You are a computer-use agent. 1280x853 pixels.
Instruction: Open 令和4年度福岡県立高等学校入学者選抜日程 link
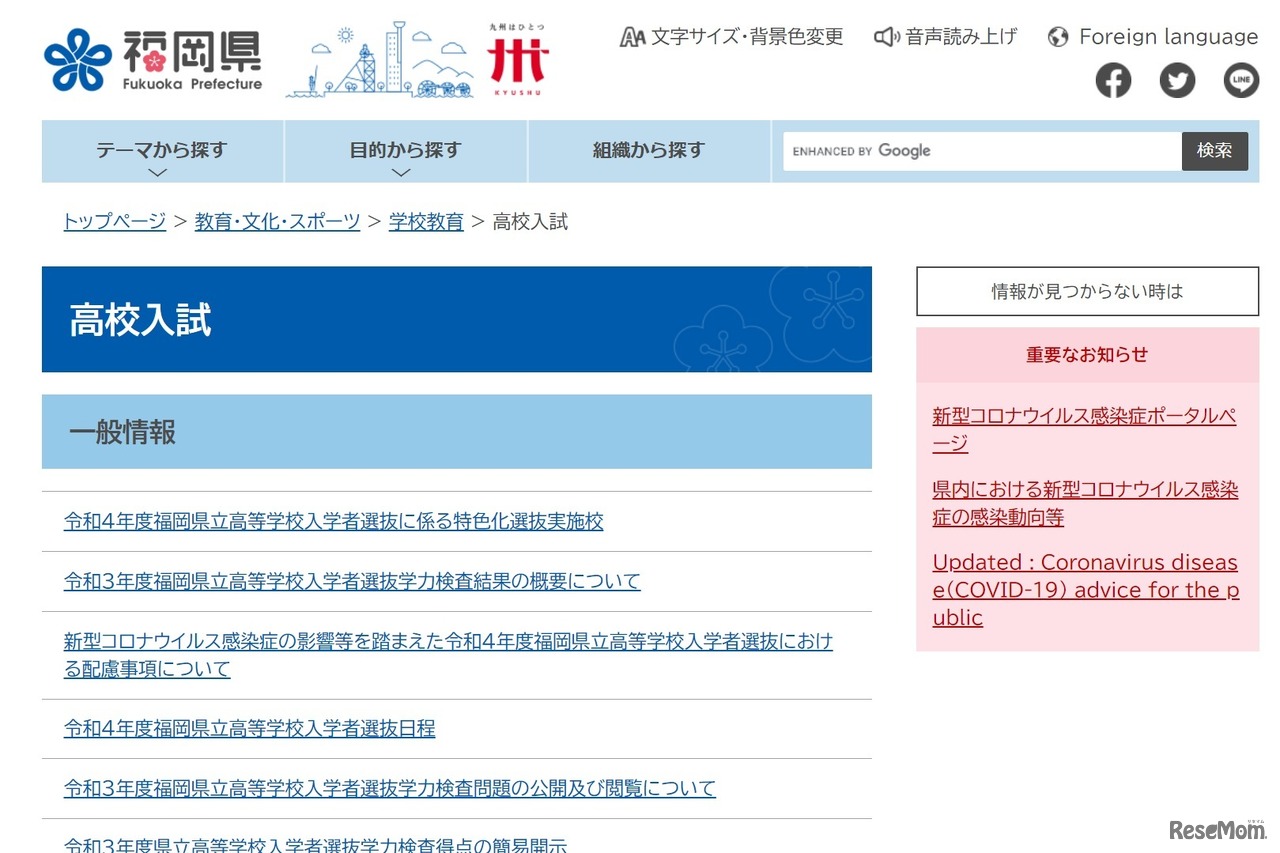click(250, 729)
